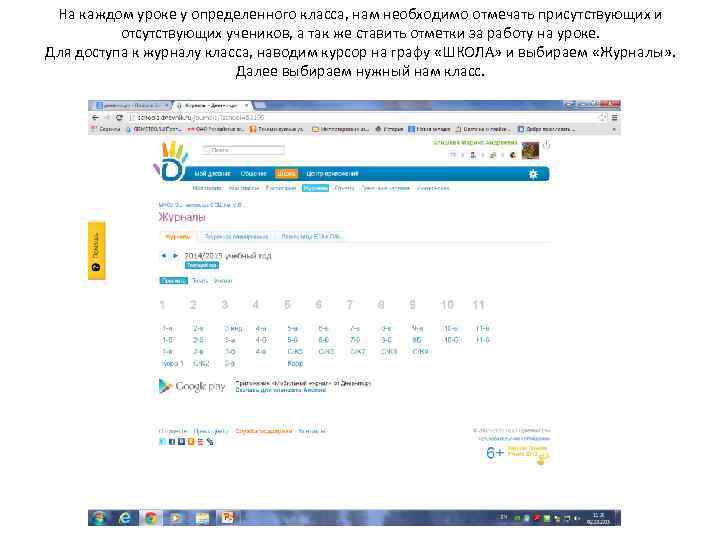The width and height of the screenshot is (720, 540).
Task: Click the Google Play logo
Action: (x=192, y=386)
